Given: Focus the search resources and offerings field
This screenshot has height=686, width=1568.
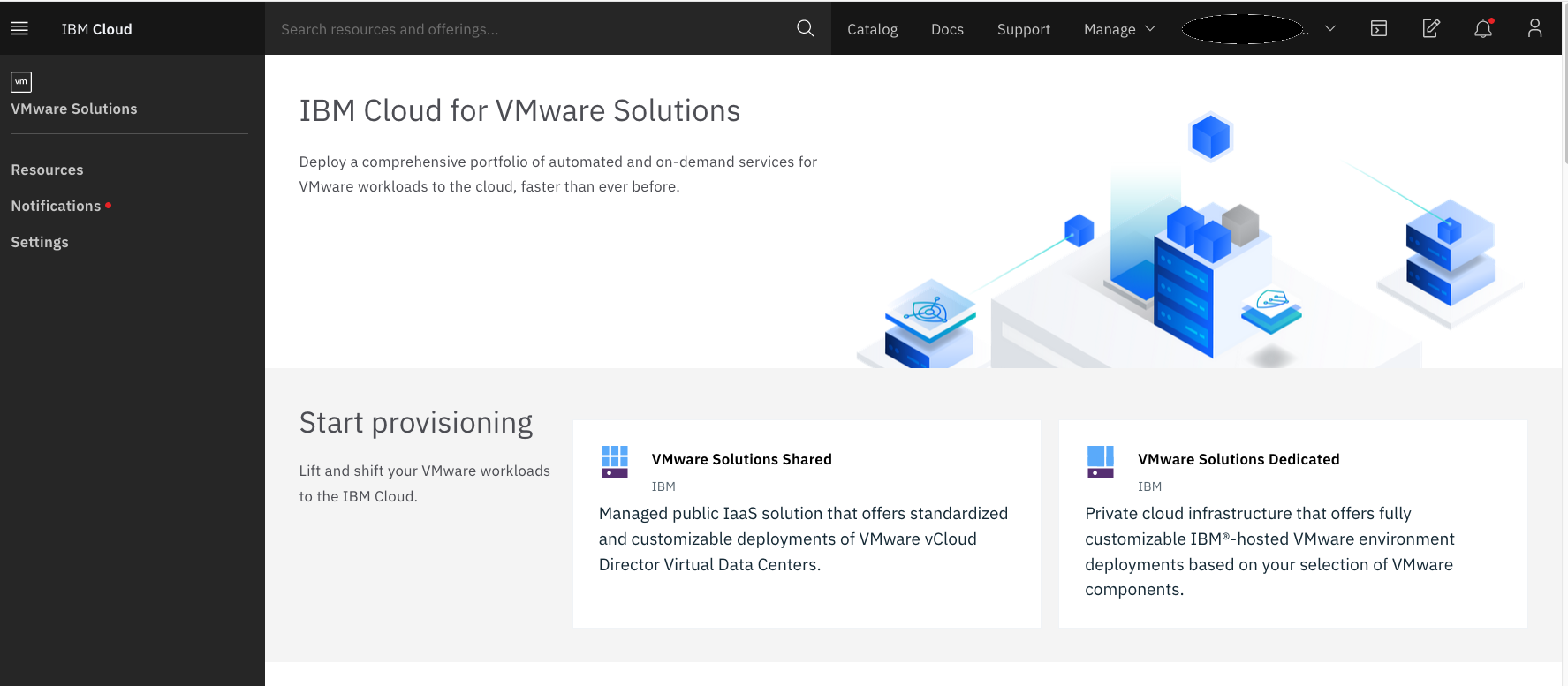Looking at the screenshot, I should 530,29.
